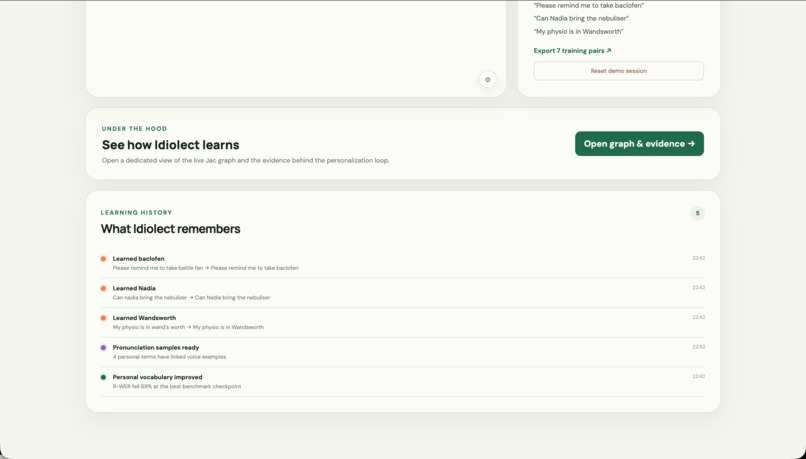Click the "Learned Wandsworth" history entry title
806x459 pixels.
[x=144, y=318]
